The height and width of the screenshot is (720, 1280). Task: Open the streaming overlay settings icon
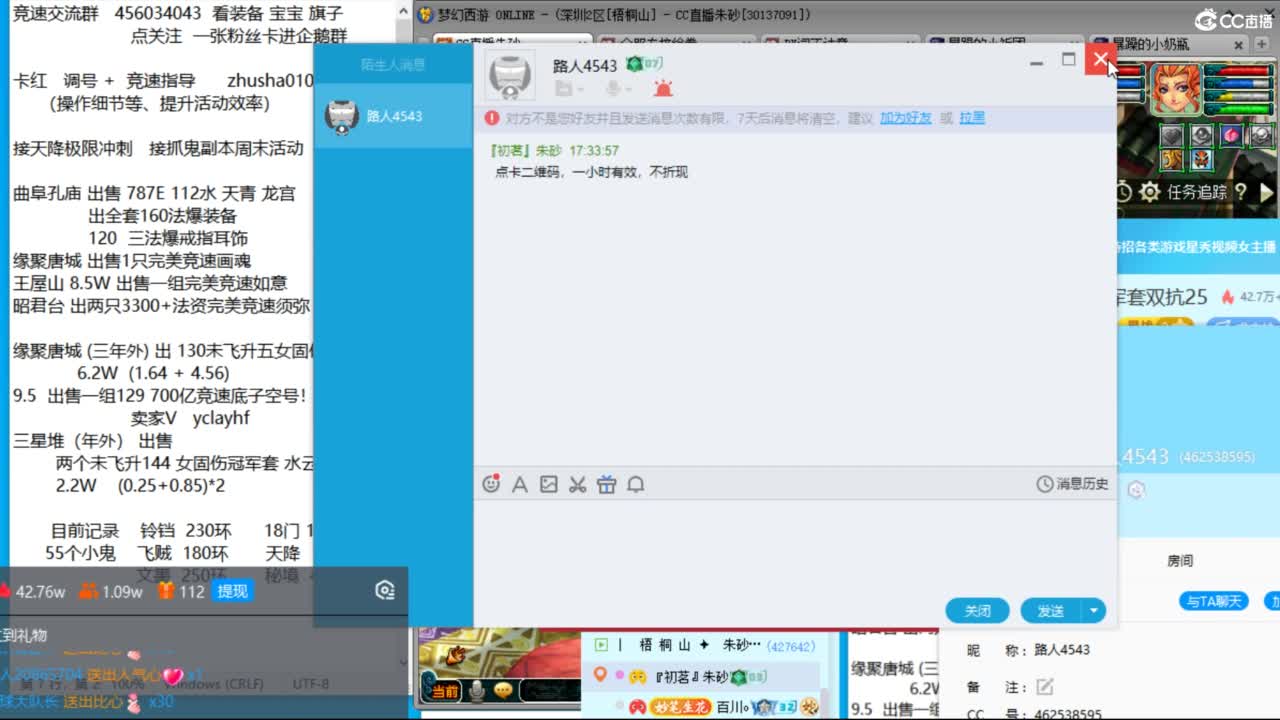click(x=385, y=590)
